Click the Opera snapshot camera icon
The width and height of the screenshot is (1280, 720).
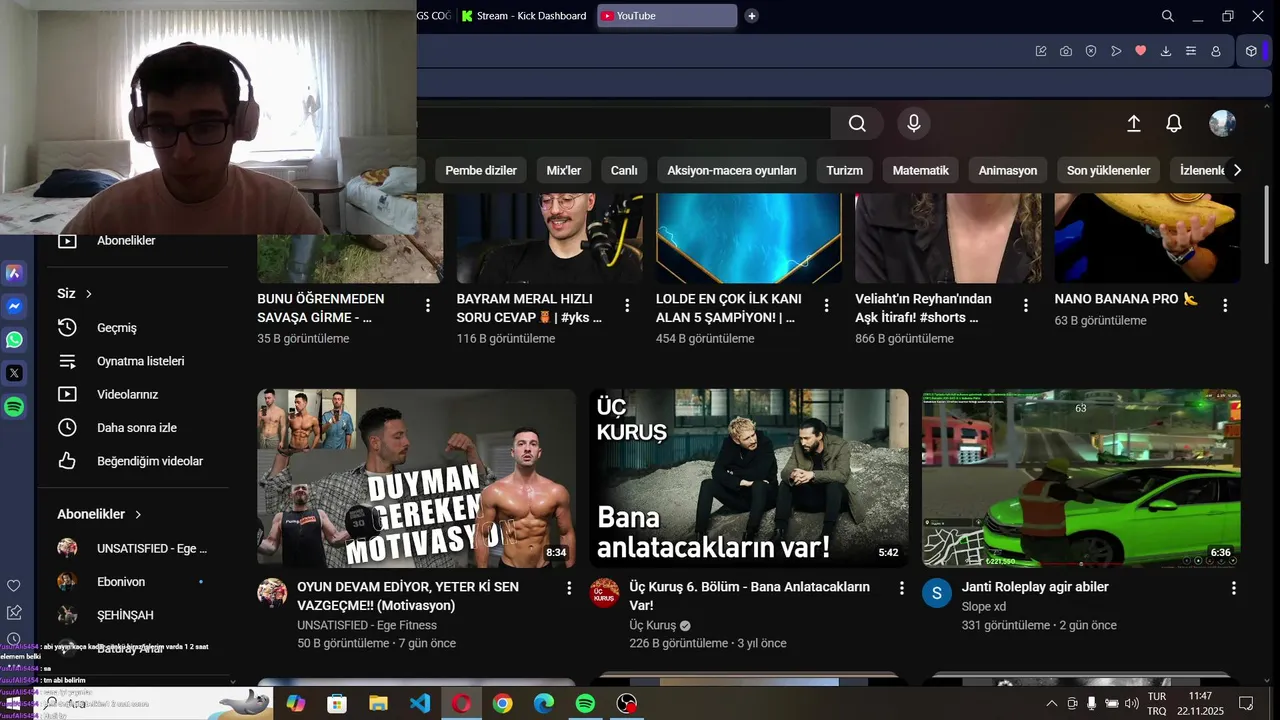click(x=1066, y=51)
